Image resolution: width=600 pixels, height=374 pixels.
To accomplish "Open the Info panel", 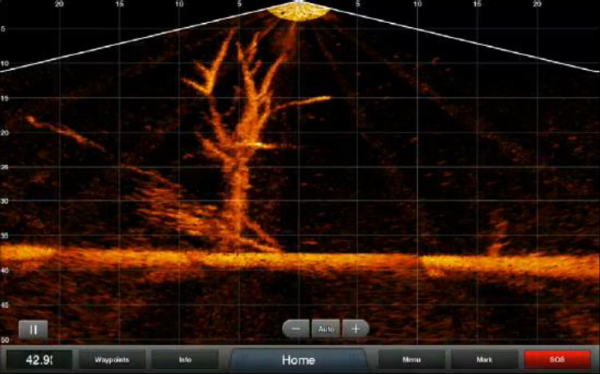I will click(x=185, y=360).
